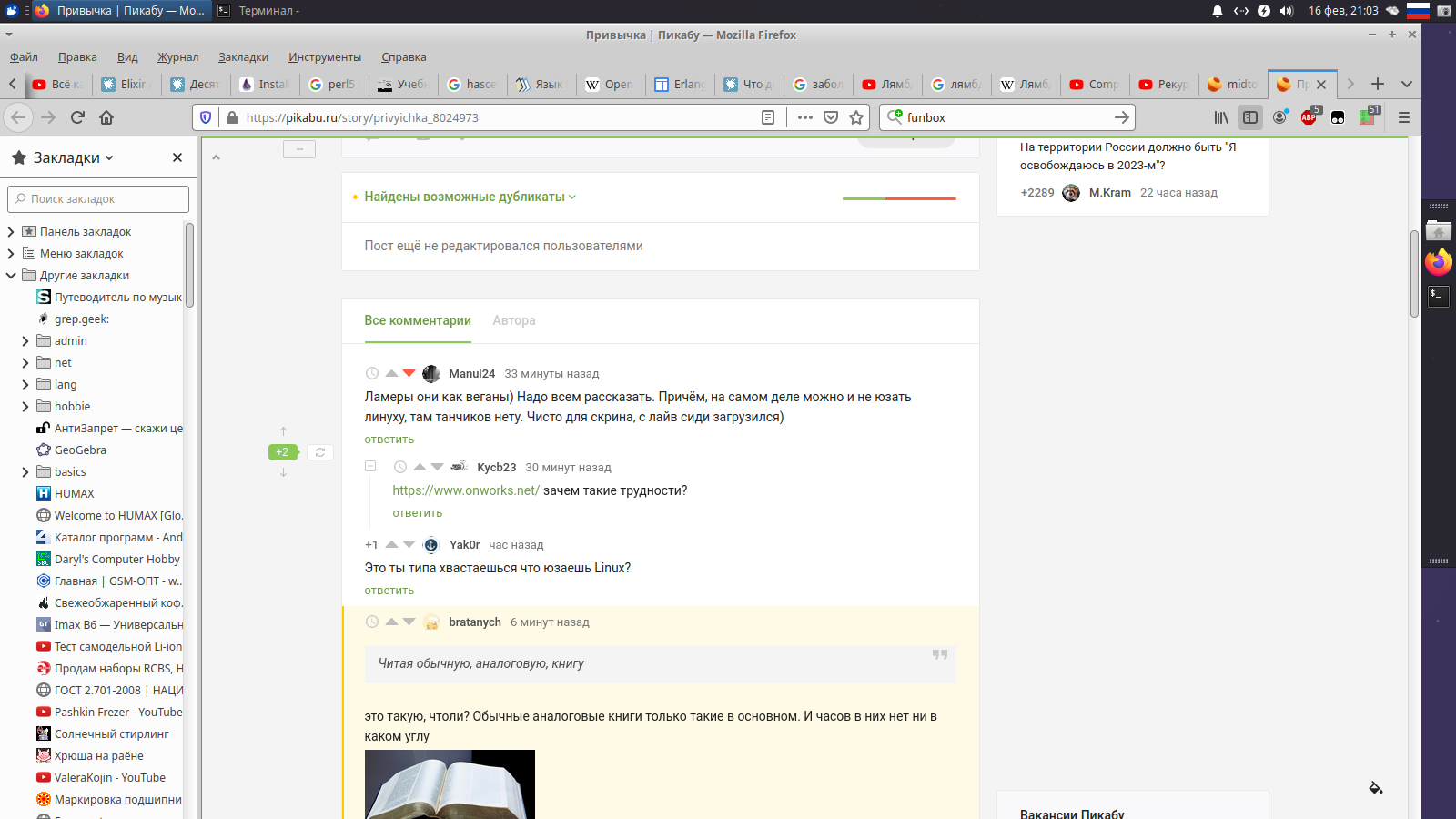
Task: Open tracking protection shield icon
Action: pos(206,117)
